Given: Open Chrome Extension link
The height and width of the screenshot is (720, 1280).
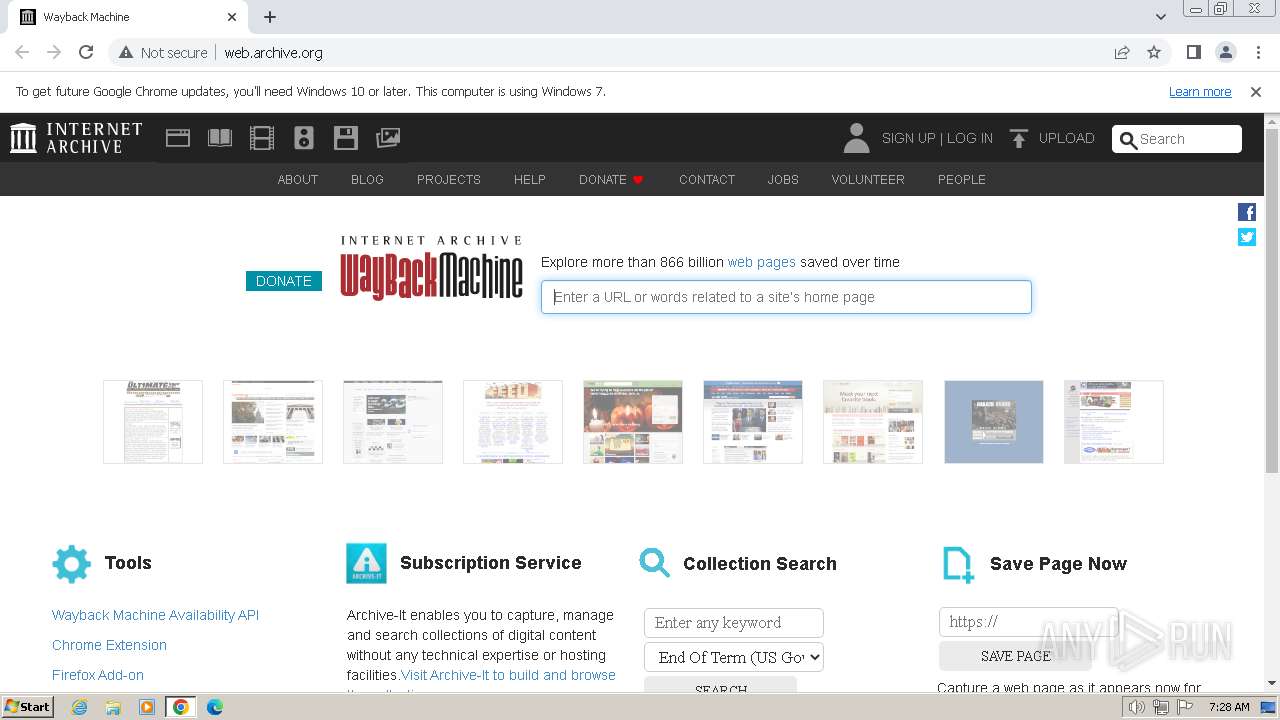Looking at the screenshot, I should click(109, 645).
